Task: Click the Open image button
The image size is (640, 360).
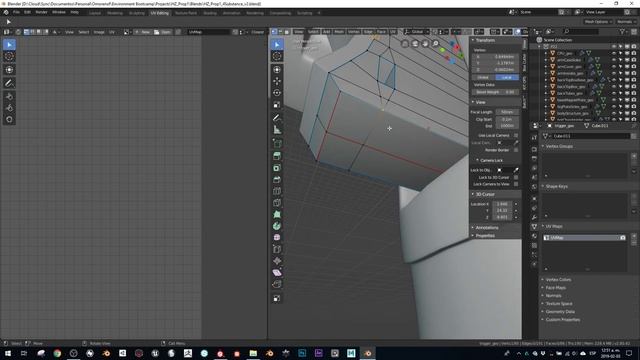Action: tap(162, 32)
